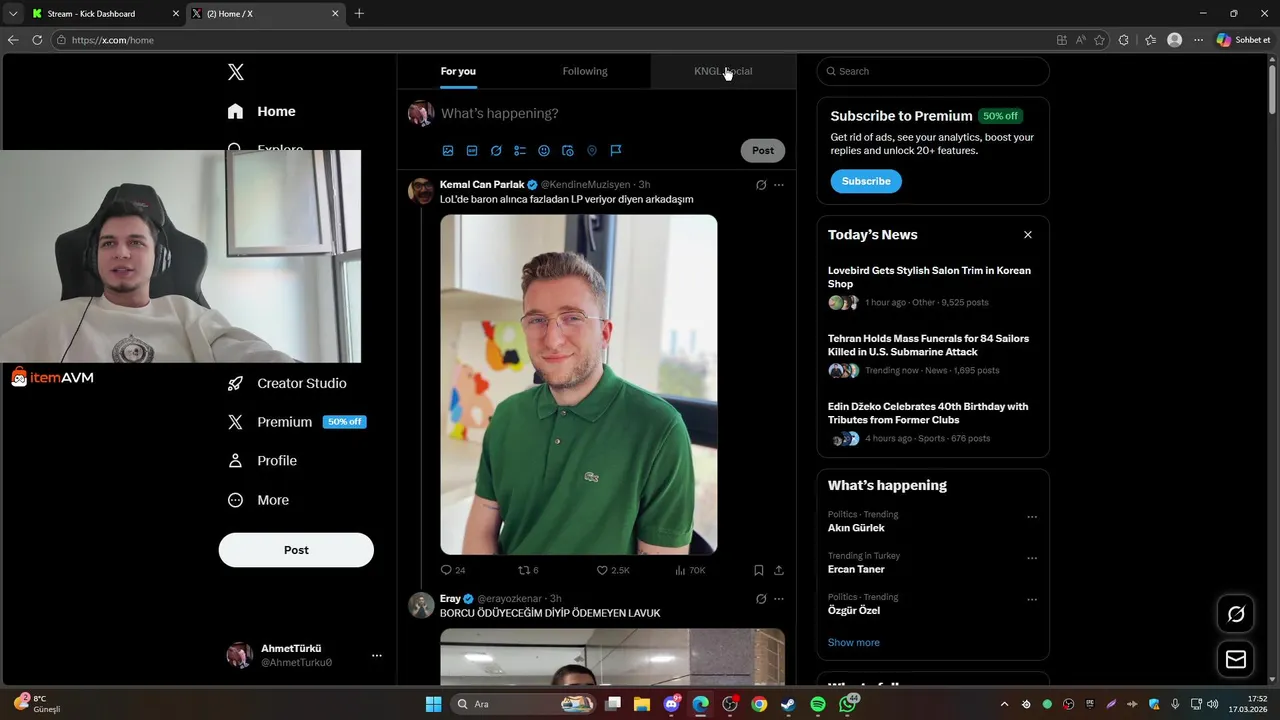Image resolution: width=1280 pixels, height=720 pixels.
Task: Open Discord from the taskbar
Action: [671, 704]
